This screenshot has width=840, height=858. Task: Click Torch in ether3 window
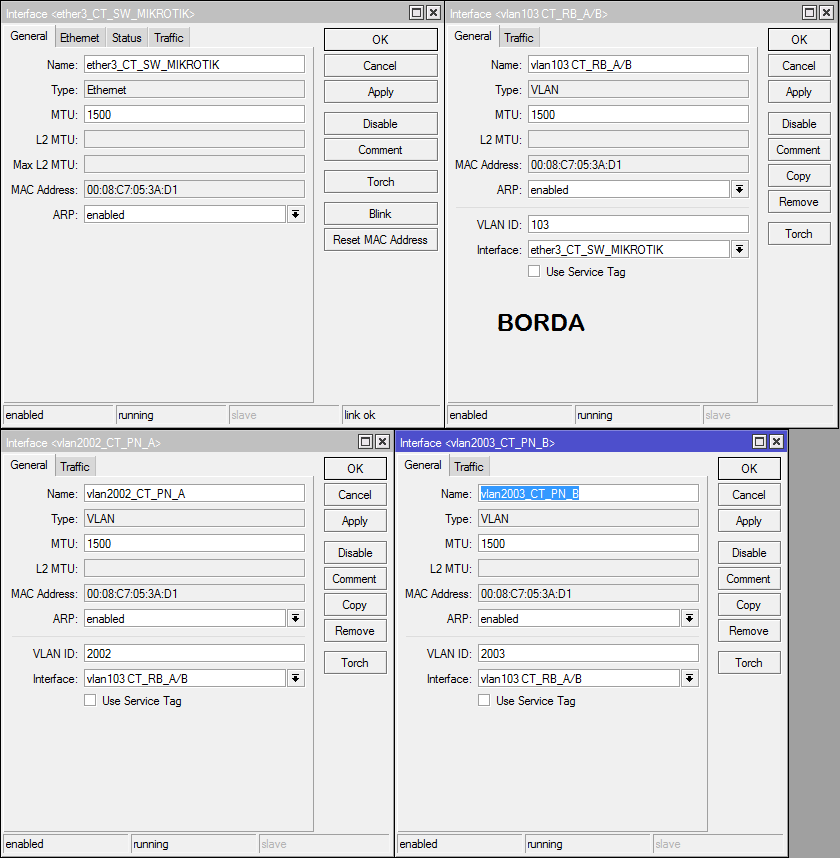point(380,182)
